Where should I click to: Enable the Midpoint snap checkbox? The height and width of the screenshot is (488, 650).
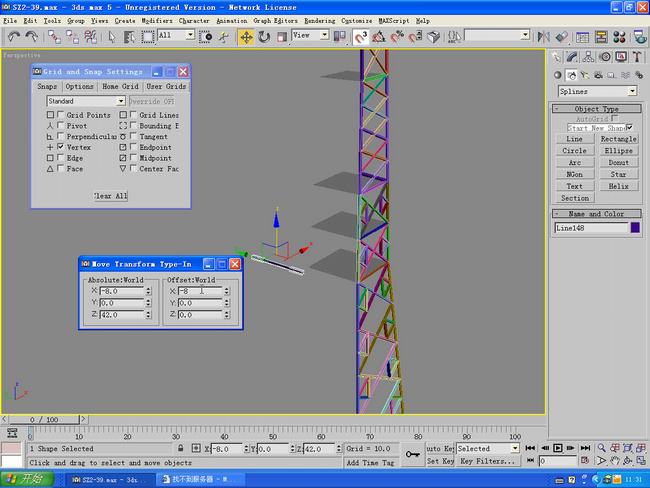click(133, 158)
